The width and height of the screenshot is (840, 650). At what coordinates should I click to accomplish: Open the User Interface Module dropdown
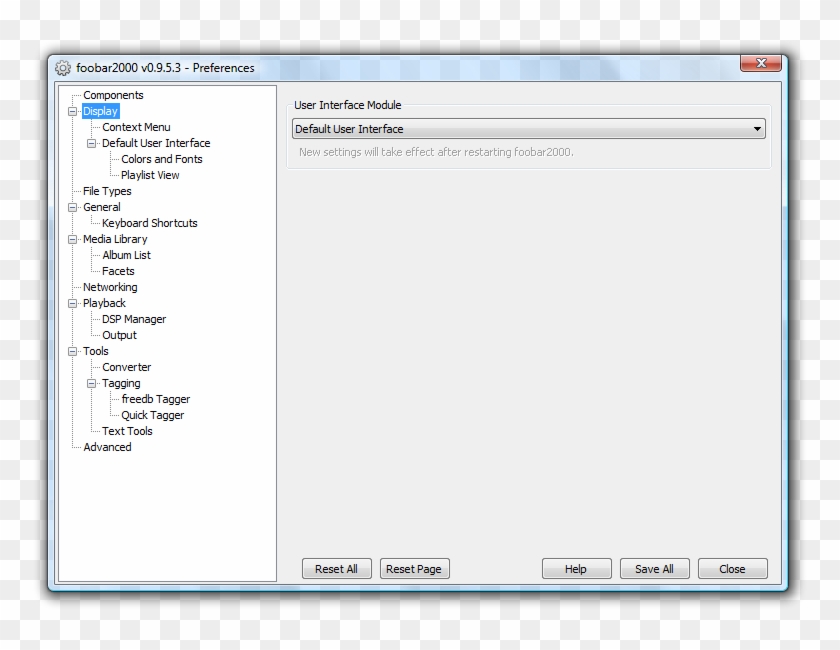(x=757, y=128)
